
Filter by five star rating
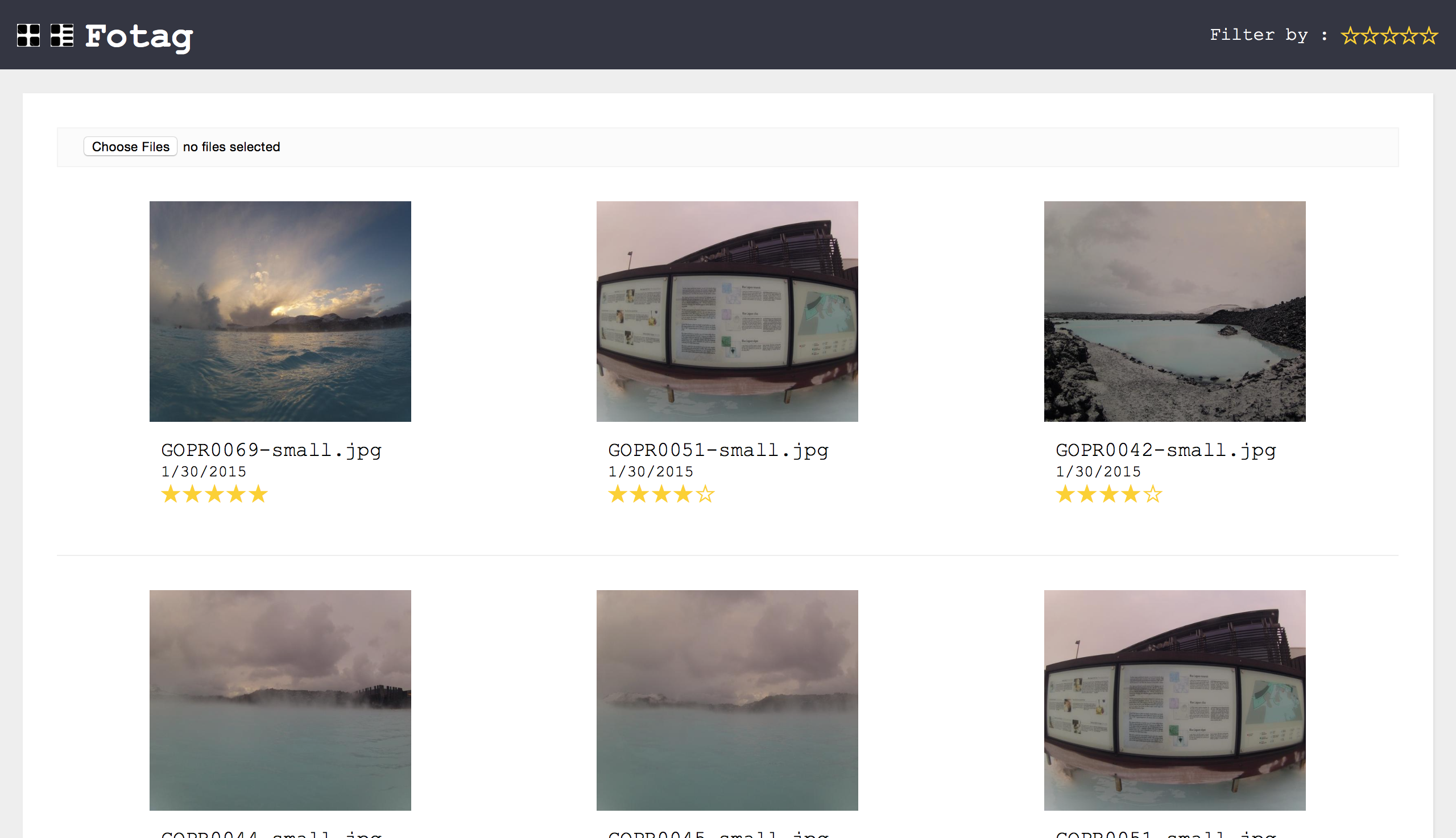point(1429,36)
